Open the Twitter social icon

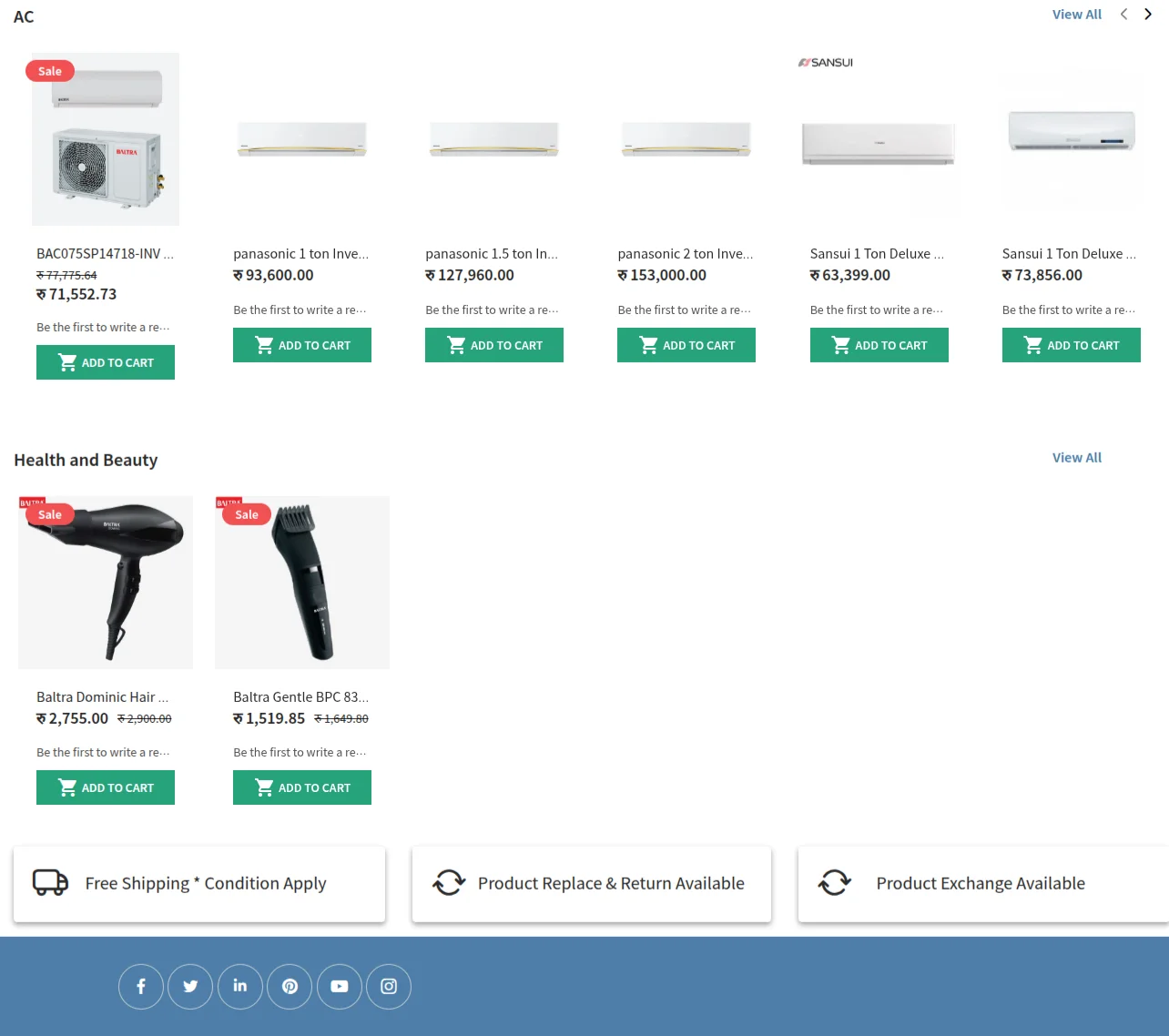coord(190,986)
